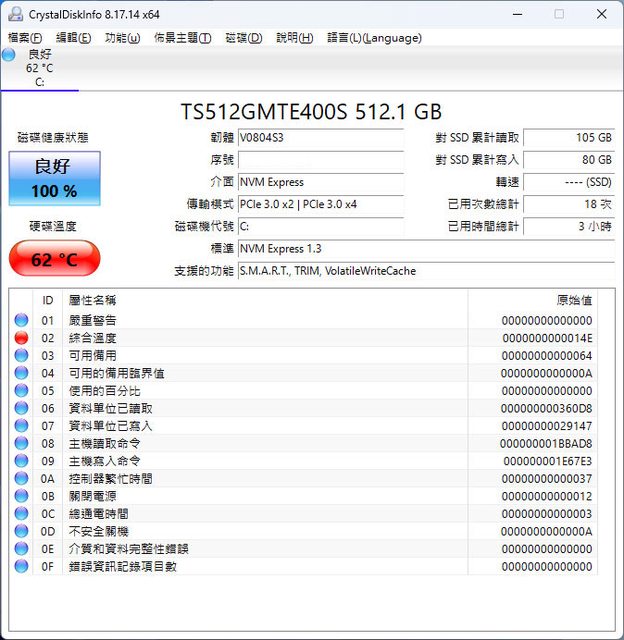Click the empty 序號 serial number field
Screen dimensions: 624x640
pyautogui.click(x=320, y=160)
